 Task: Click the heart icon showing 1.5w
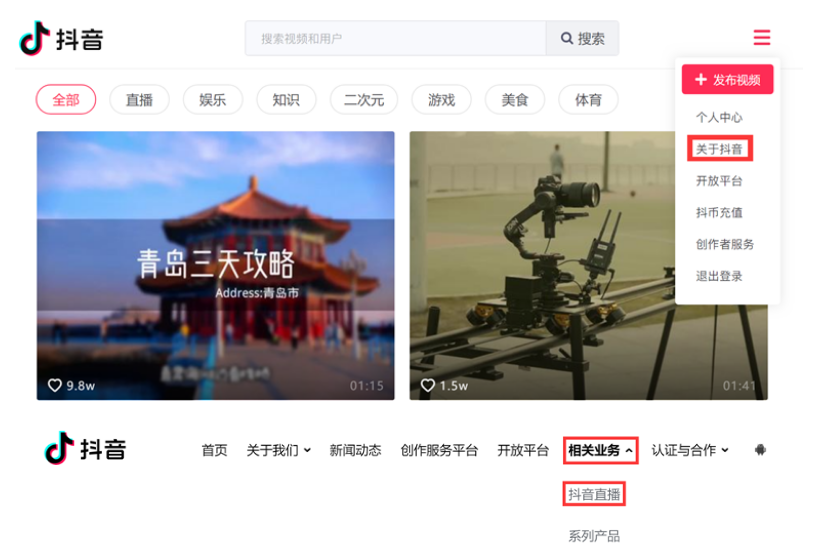click(428, 385)
